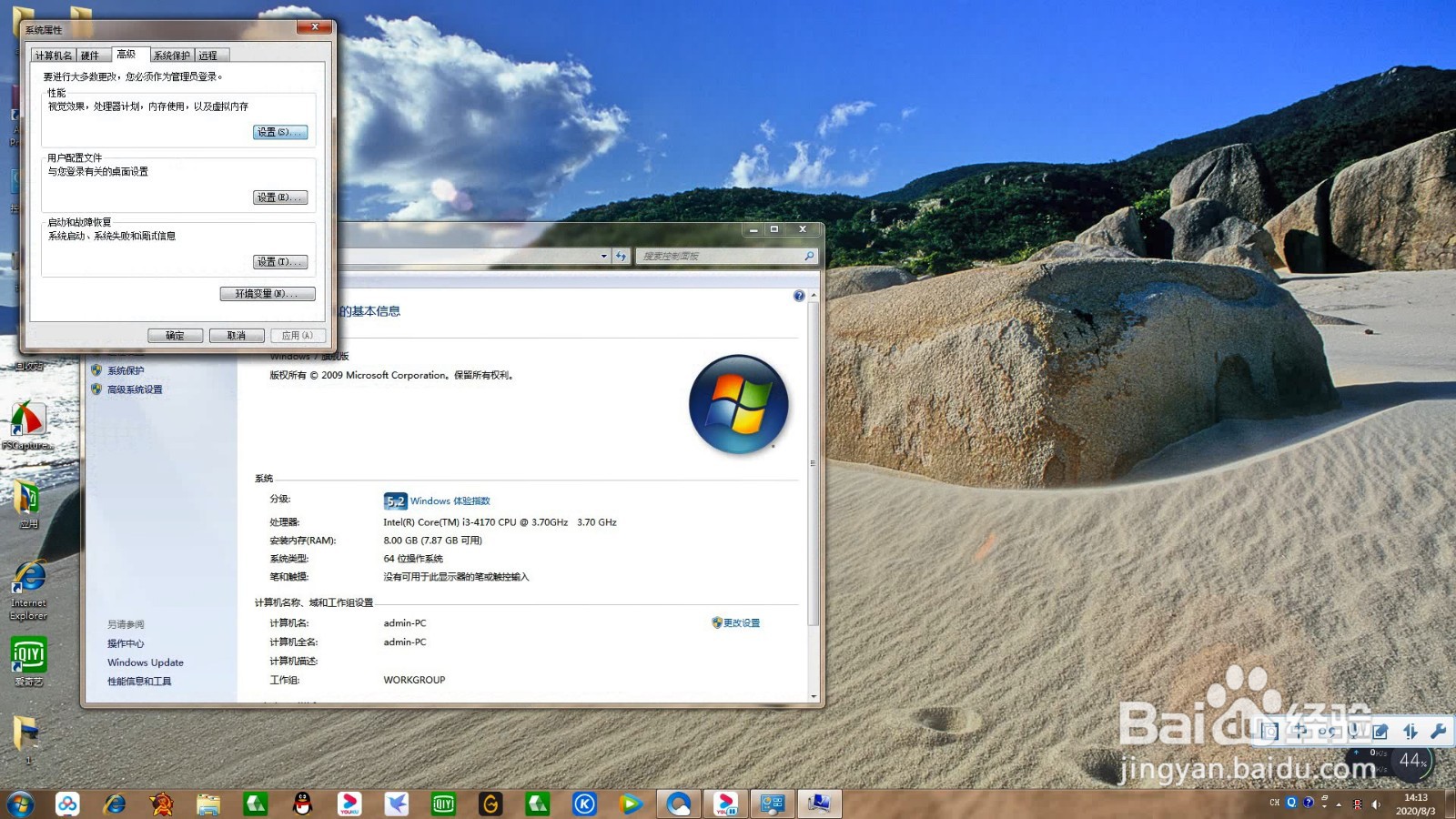1456x819 pixels.
Task: Open the Internet Explorer desktop shortcut
Action: click(x=29, y=591)
